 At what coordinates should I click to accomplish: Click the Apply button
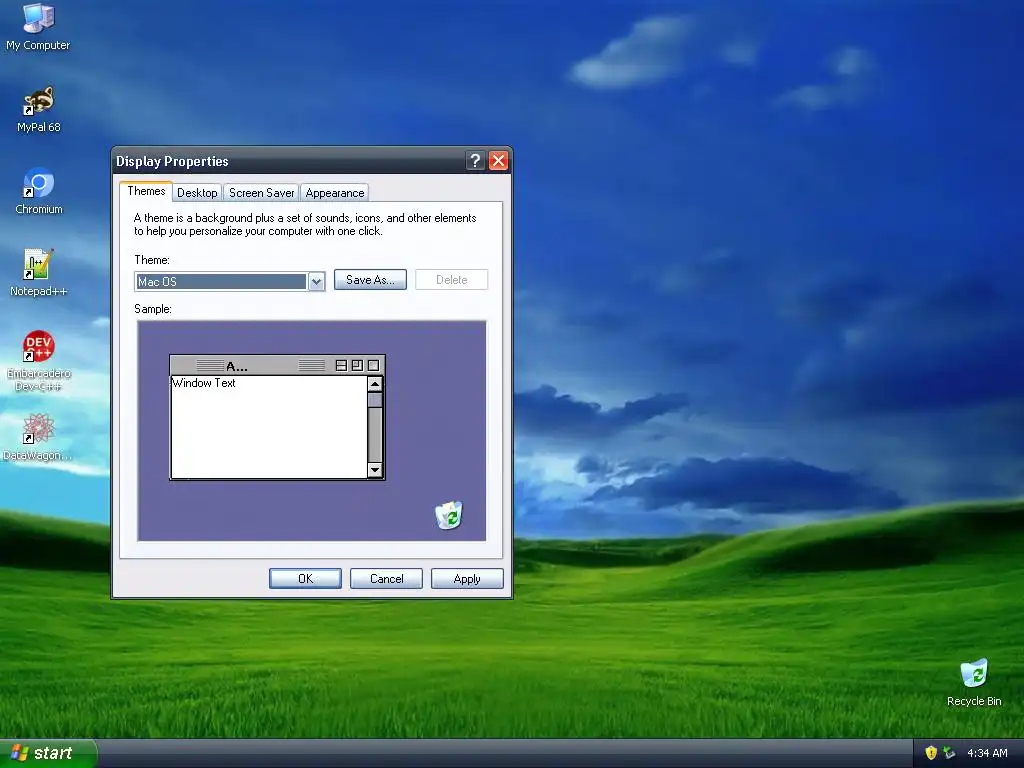point(467,579)
